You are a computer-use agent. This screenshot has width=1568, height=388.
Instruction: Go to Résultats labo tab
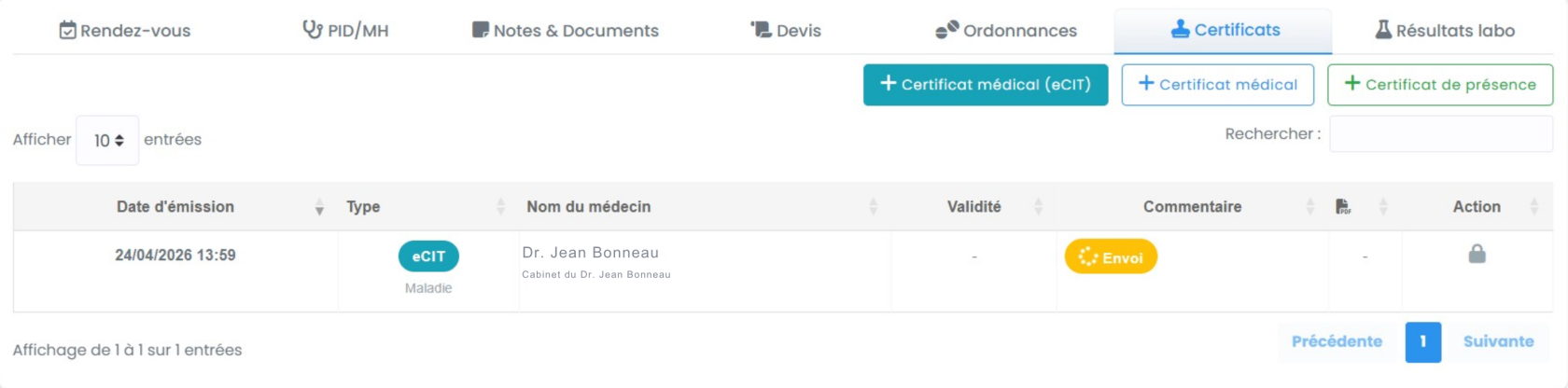coord(1445,31)
